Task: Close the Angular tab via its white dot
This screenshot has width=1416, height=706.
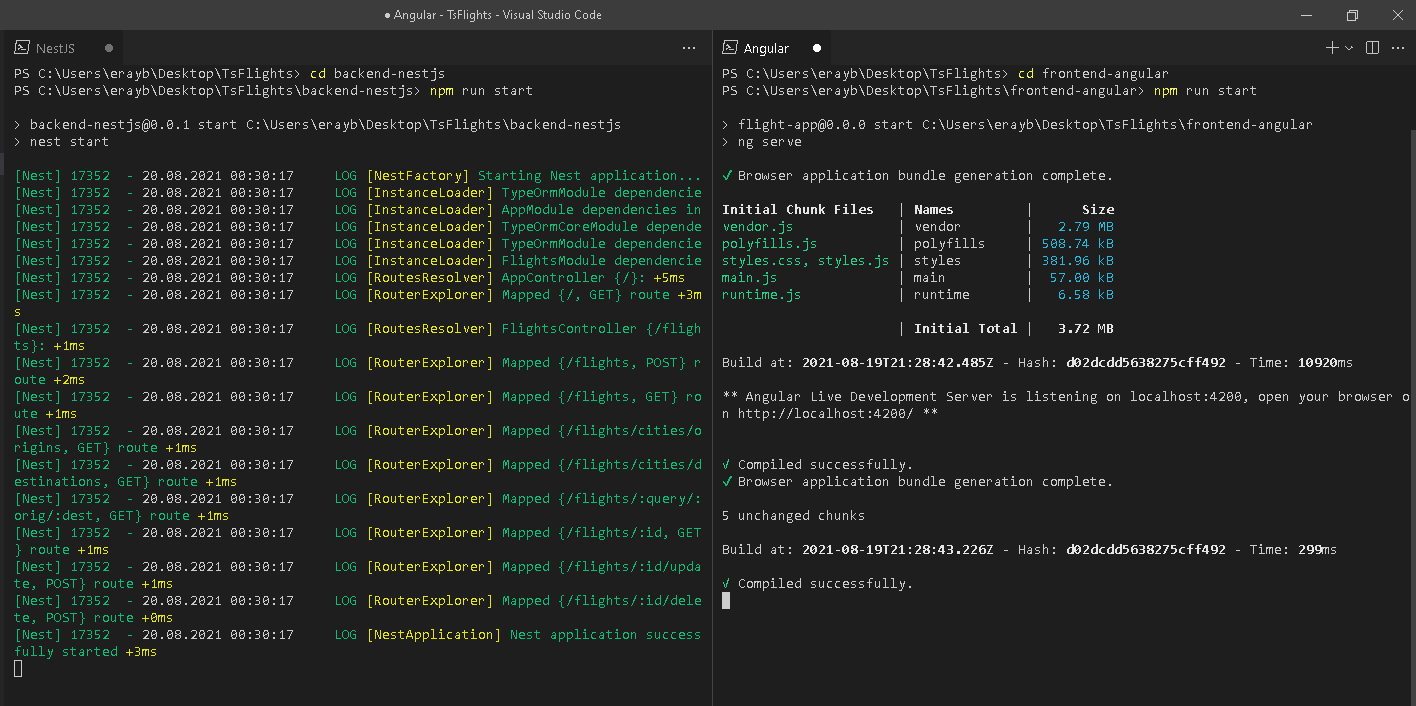Action: click(x=817, y=48)
